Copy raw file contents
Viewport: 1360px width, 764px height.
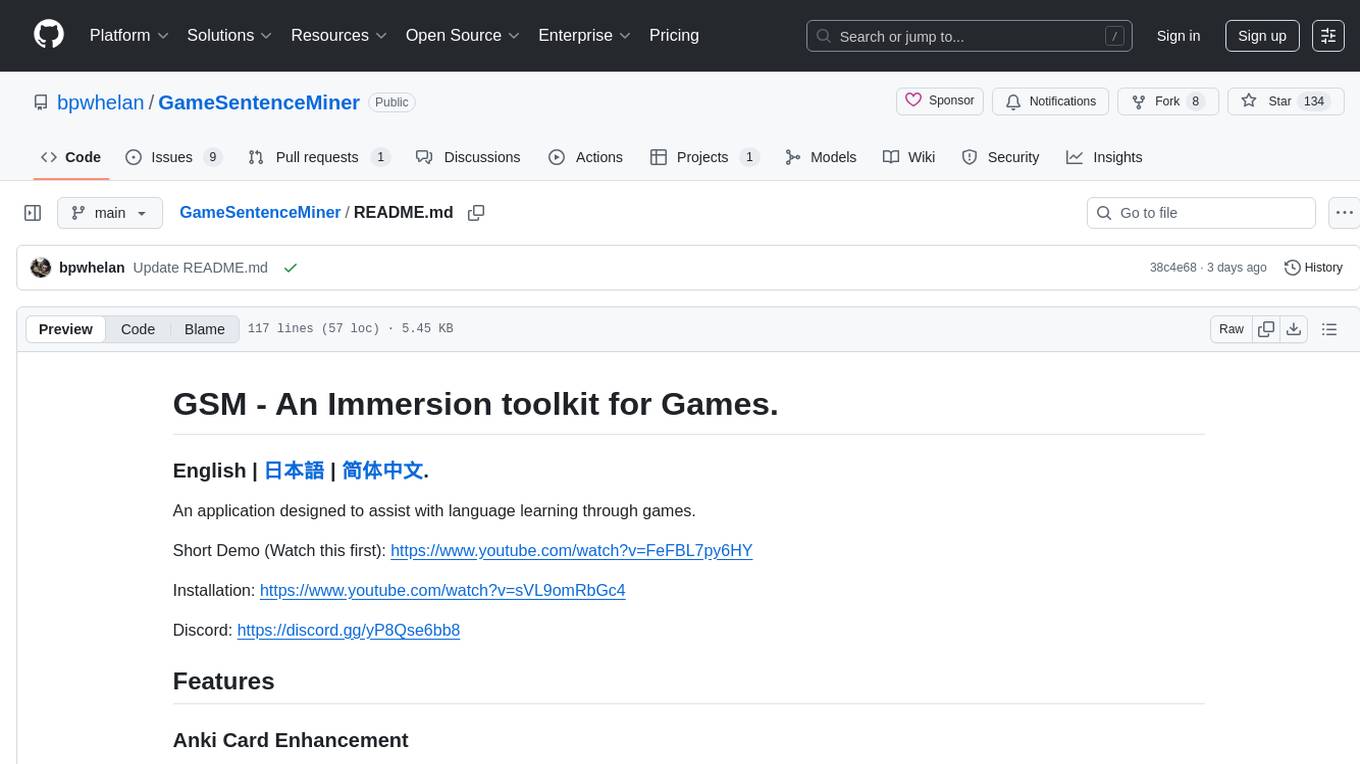coord(1266,329)
